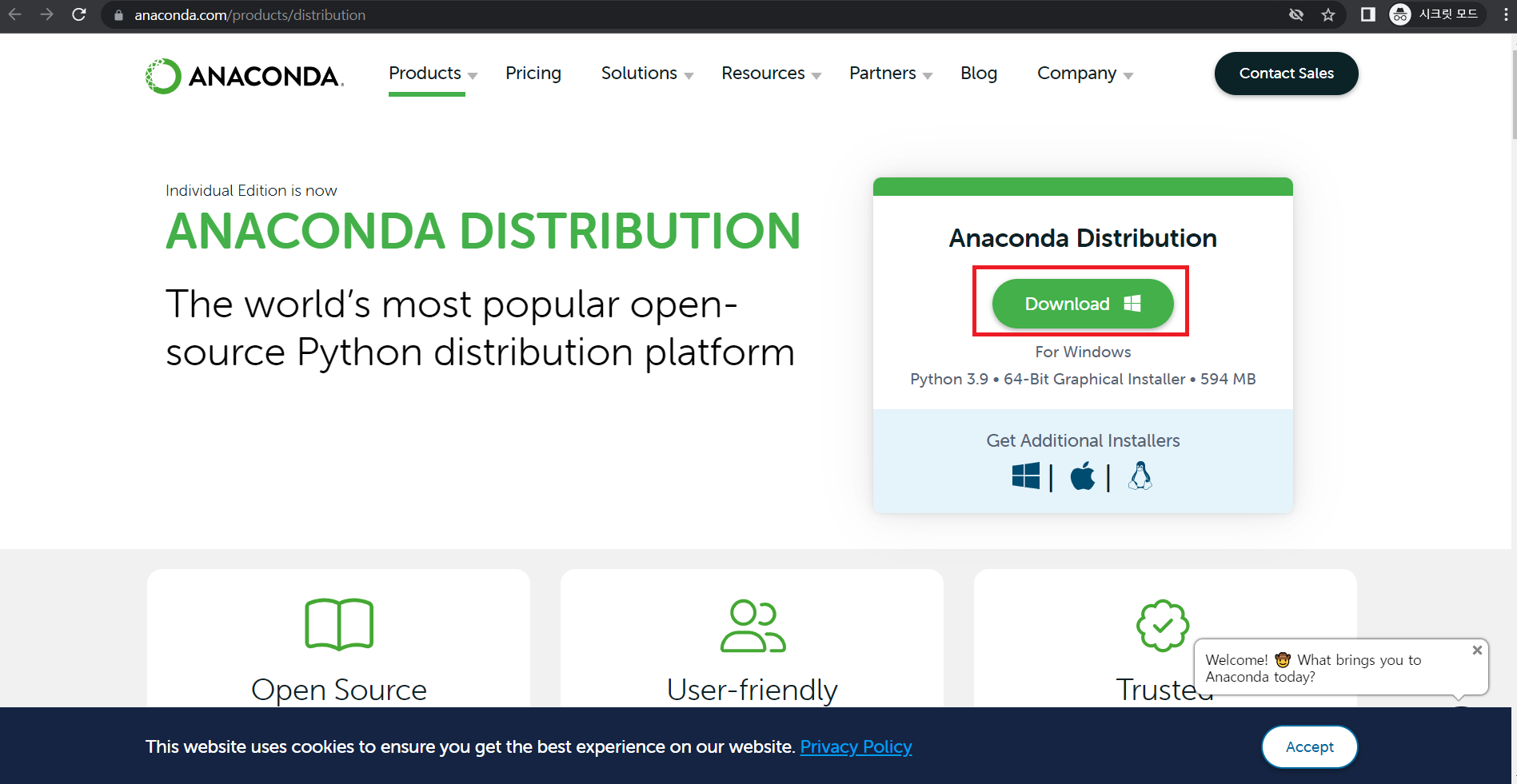Go to the Blog
Screen dimensions: 1517x784
(x=979, y=74)
